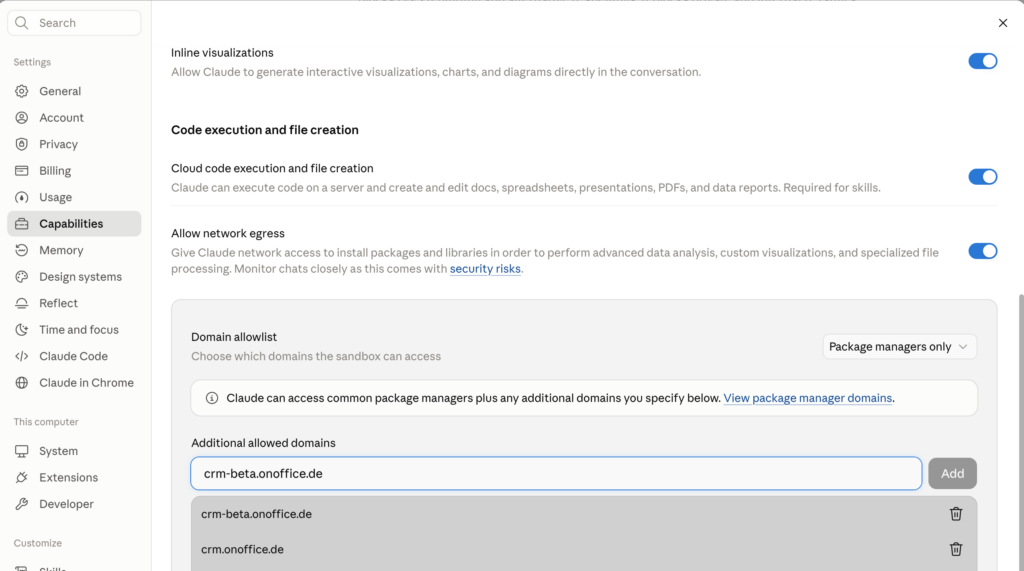1024x571 pixels.
Task: Click the Billing card icon
Action: click(22, 171)
